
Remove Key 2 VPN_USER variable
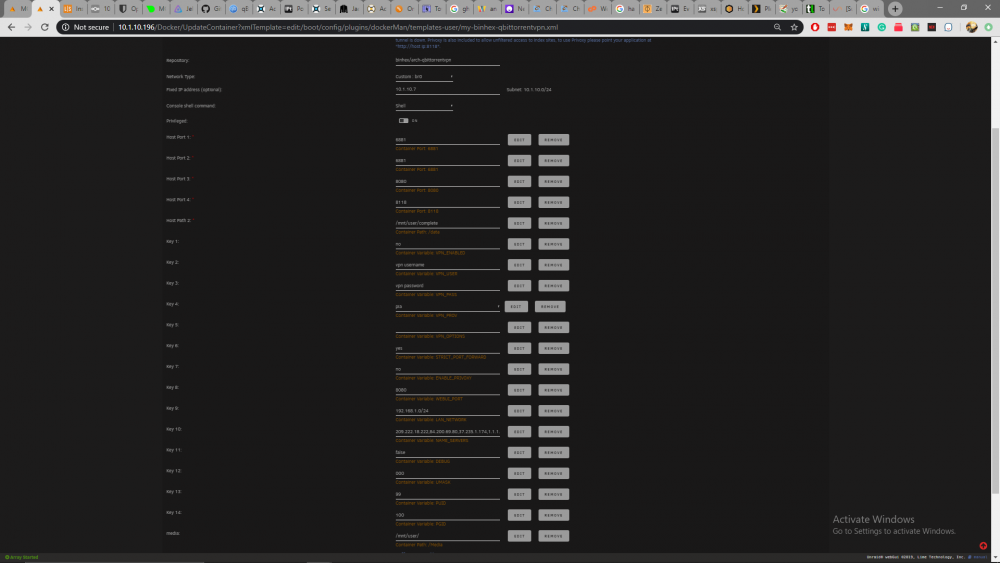[554, 265]
